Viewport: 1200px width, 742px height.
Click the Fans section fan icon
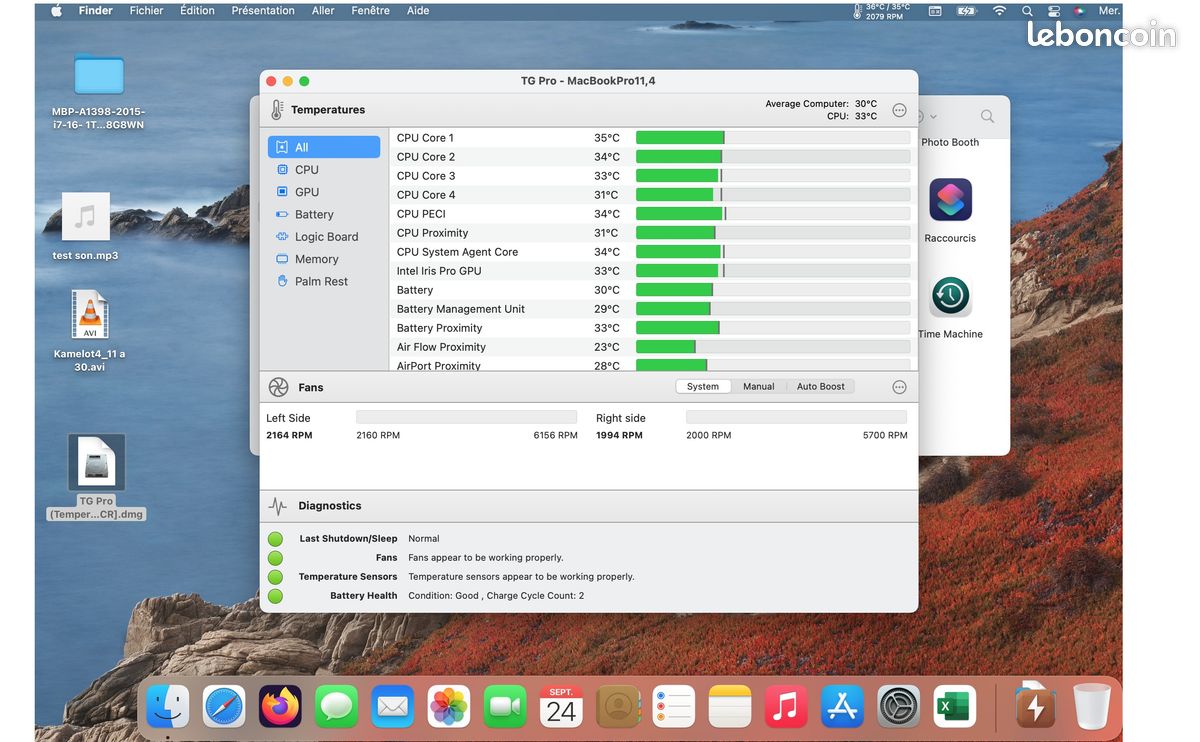click(x=278, y=387)
